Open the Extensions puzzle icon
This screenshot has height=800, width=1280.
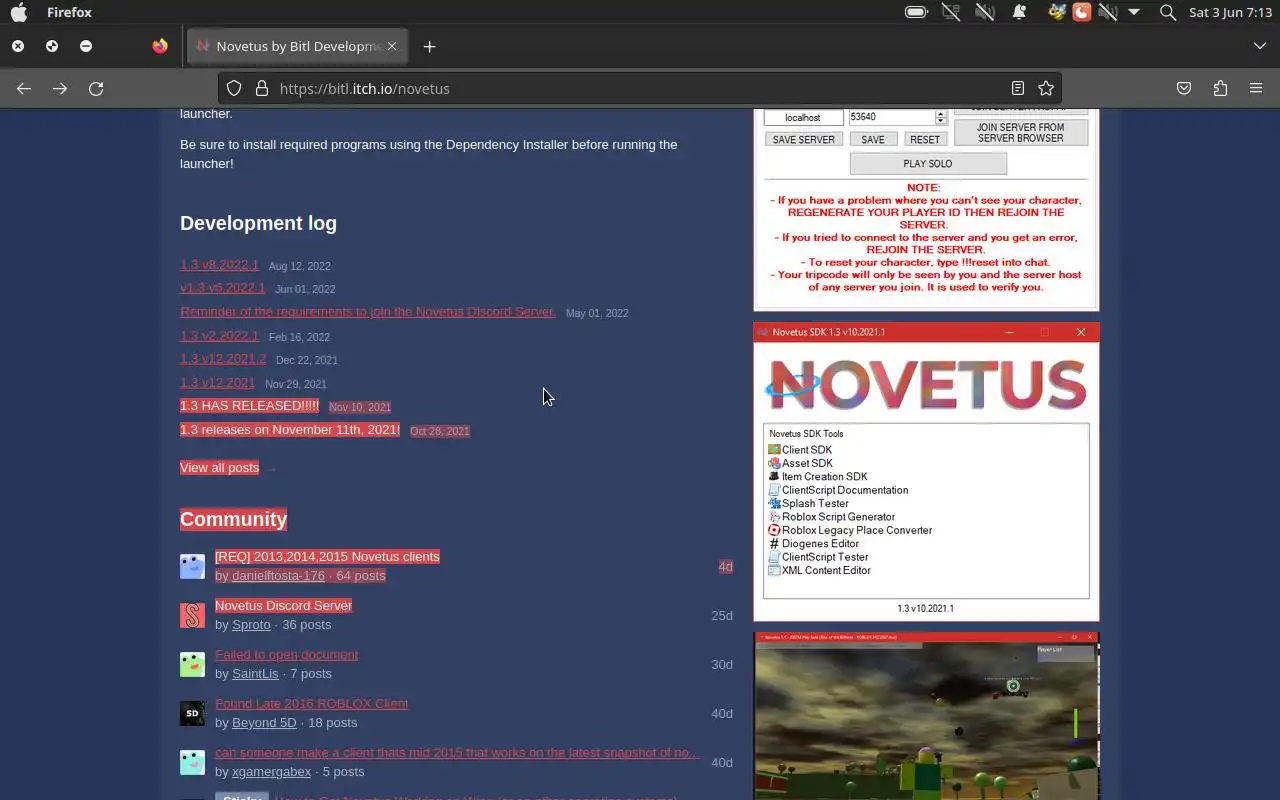click(1220, 88)
